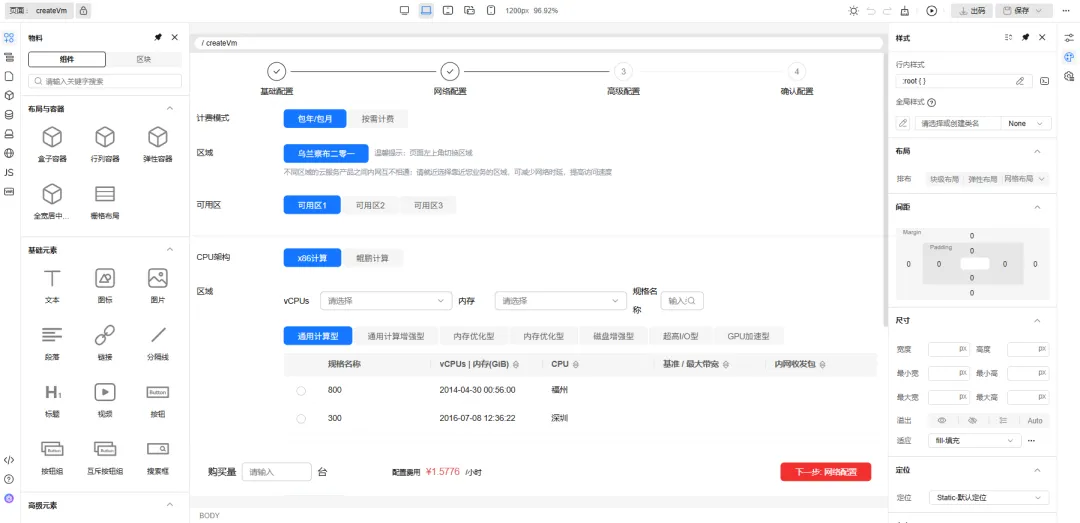Click the clear canvas icon
This screenshot has height=523, width=1080.
pos(904,11)
